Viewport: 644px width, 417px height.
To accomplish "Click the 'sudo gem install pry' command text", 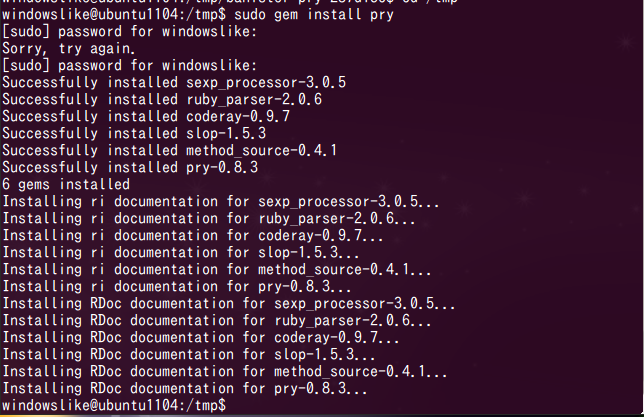I will tap(314, 15).
